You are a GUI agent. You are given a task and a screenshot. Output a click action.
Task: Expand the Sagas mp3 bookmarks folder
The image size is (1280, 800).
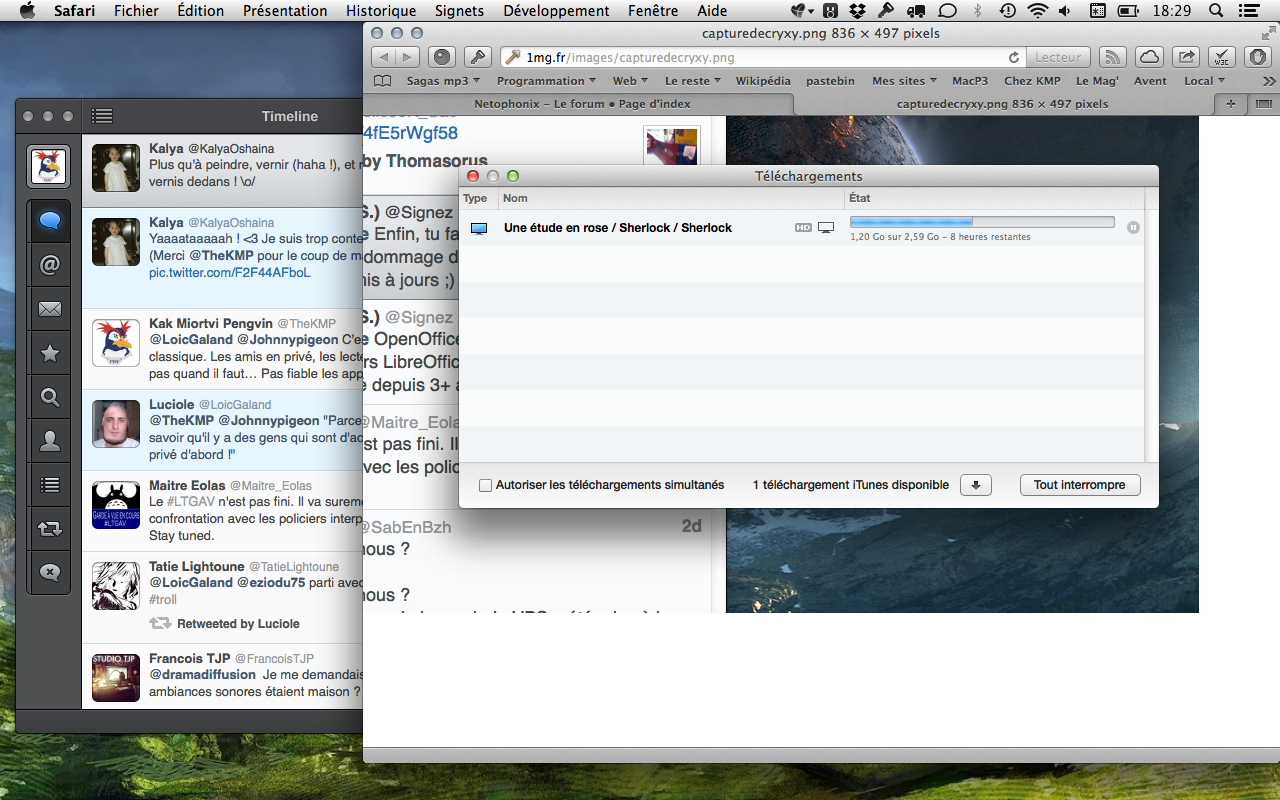442,81
